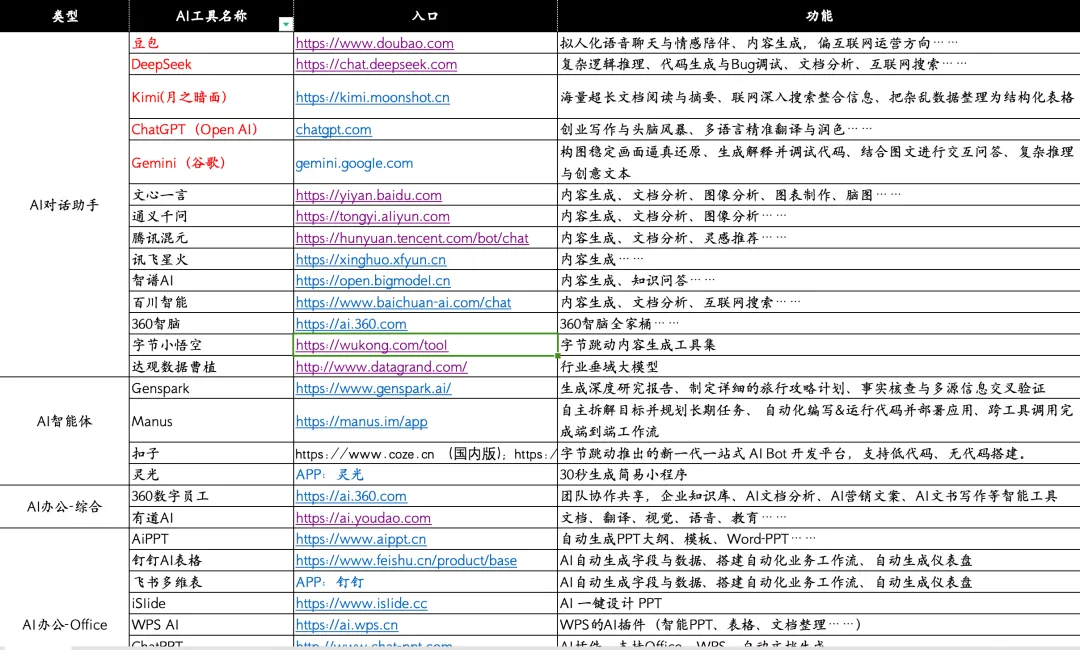Open the https://open.bigmodel.cn link
Screen dimensions: 1080x650
373,281
